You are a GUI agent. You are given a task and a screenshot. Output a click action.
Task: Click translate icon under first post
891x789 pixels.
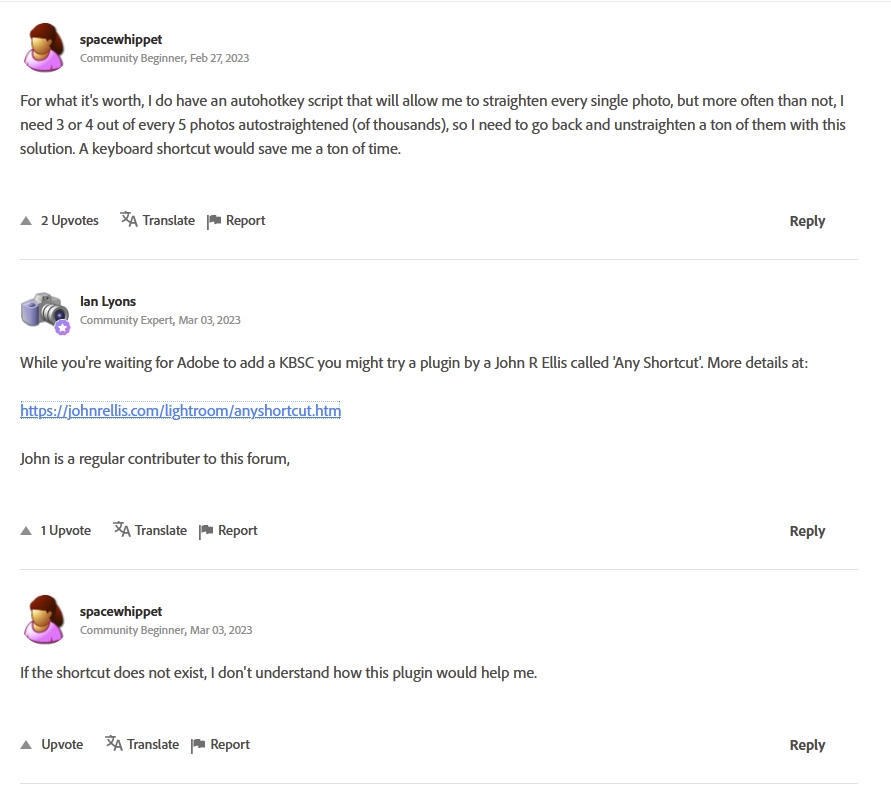click(x=129, y=220)
